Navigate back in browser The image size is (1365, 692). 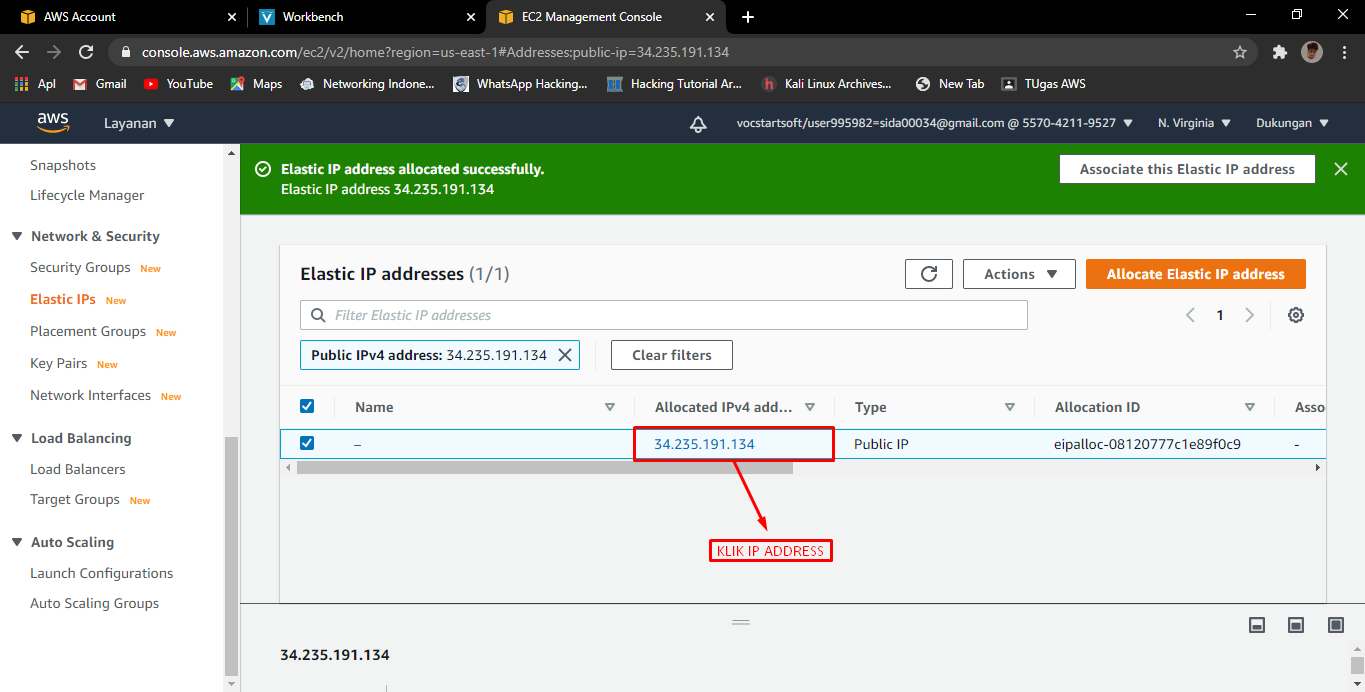[22, 52]
